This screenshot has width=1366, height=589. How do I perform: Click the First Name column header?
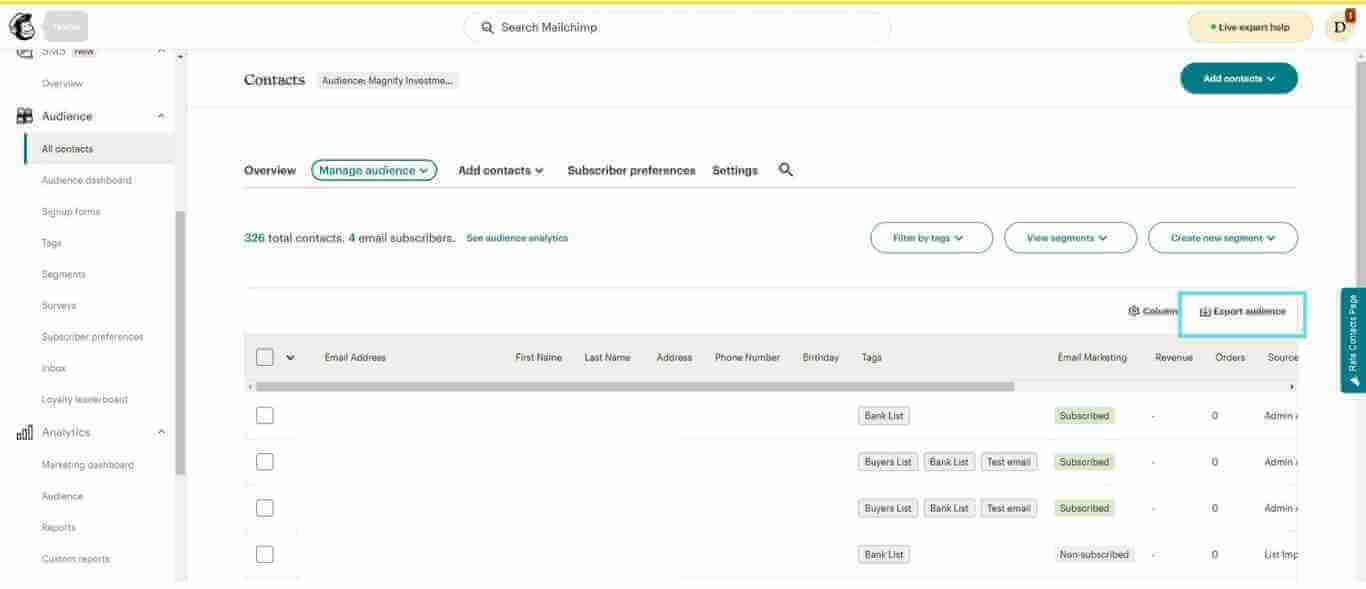tap(538, 357)
